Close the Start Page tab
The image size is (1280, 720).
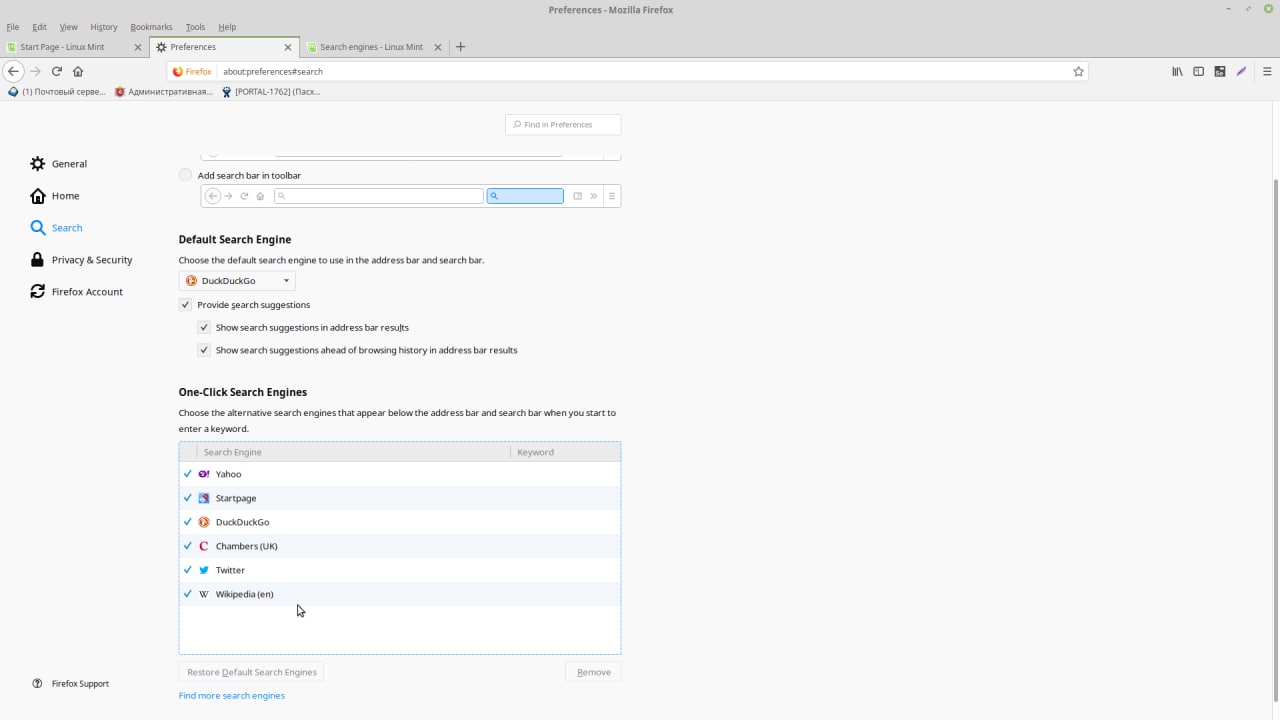coord(138,47)
